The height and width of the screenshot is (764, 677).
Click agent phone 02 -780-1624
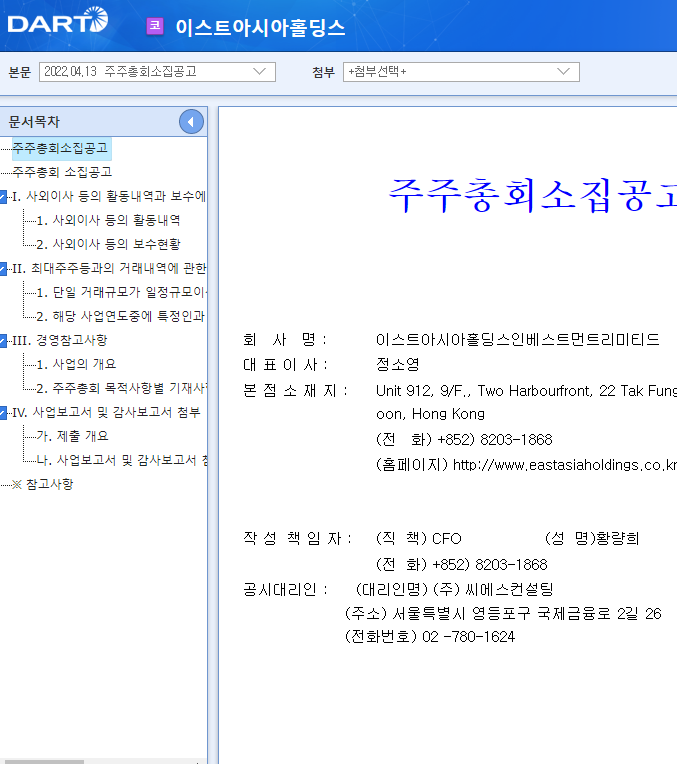468,637
